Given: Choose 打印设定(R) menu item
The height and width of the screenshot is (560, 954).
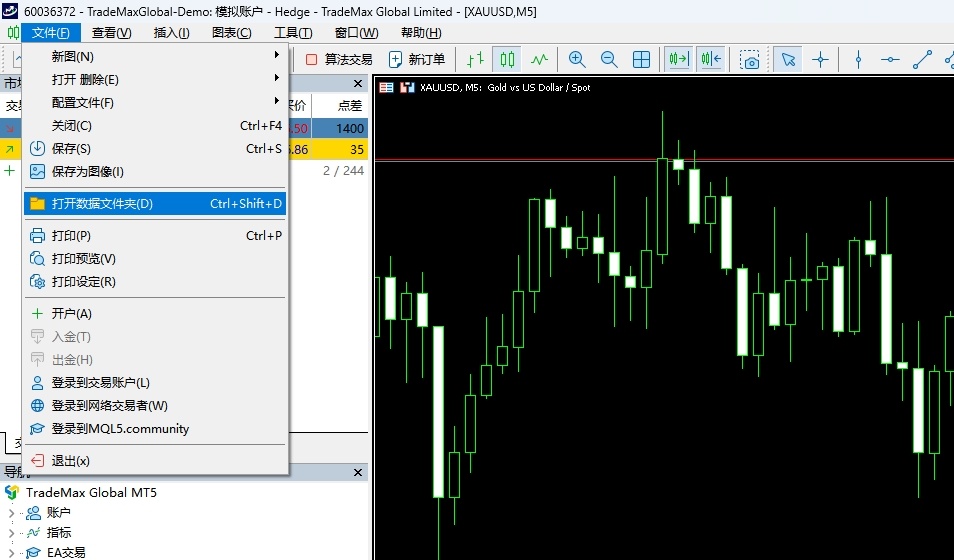Looking at the screenshot, I should (155, 282).
